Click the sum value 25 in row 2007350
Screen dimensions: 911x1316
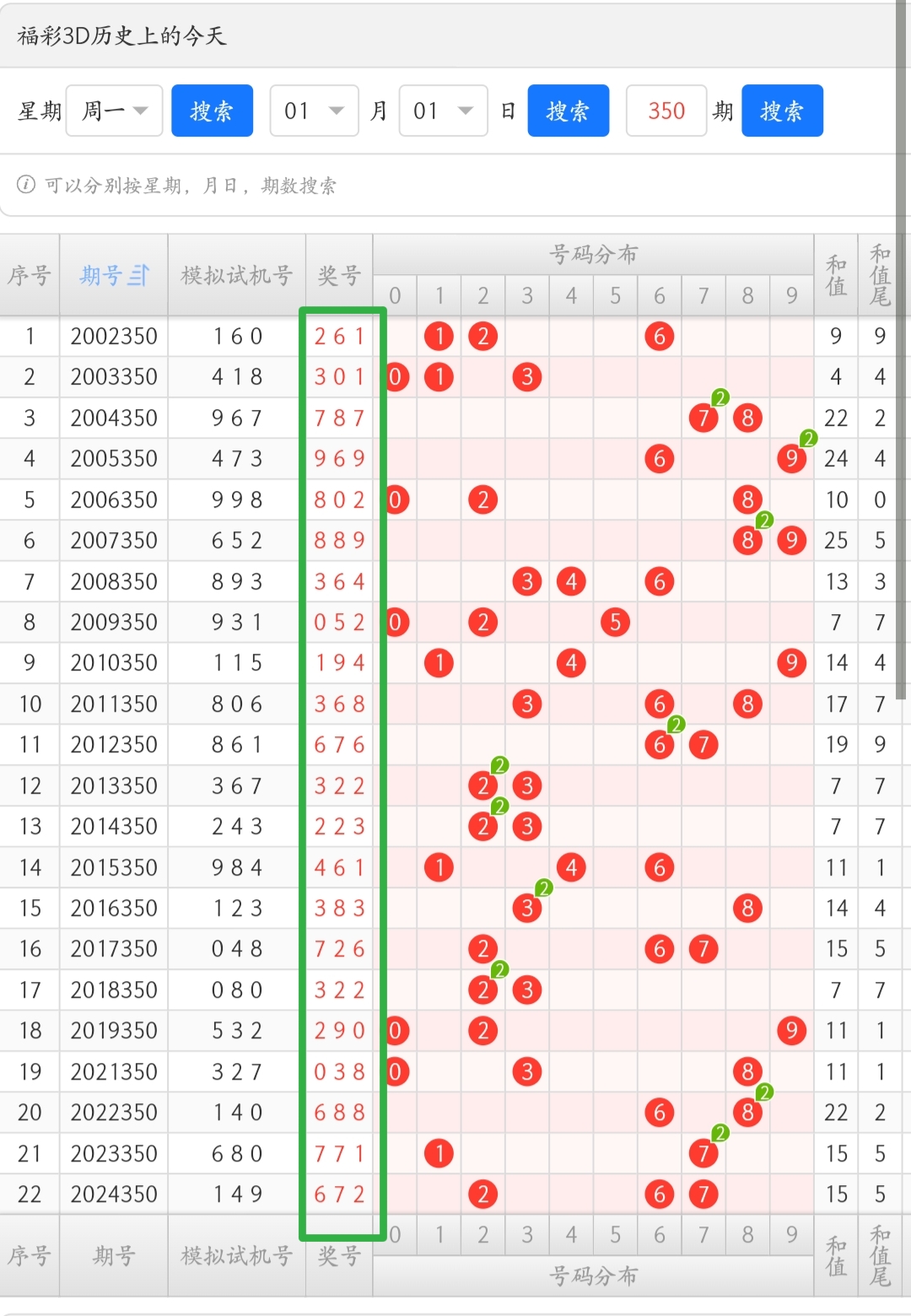click(836, 540)
